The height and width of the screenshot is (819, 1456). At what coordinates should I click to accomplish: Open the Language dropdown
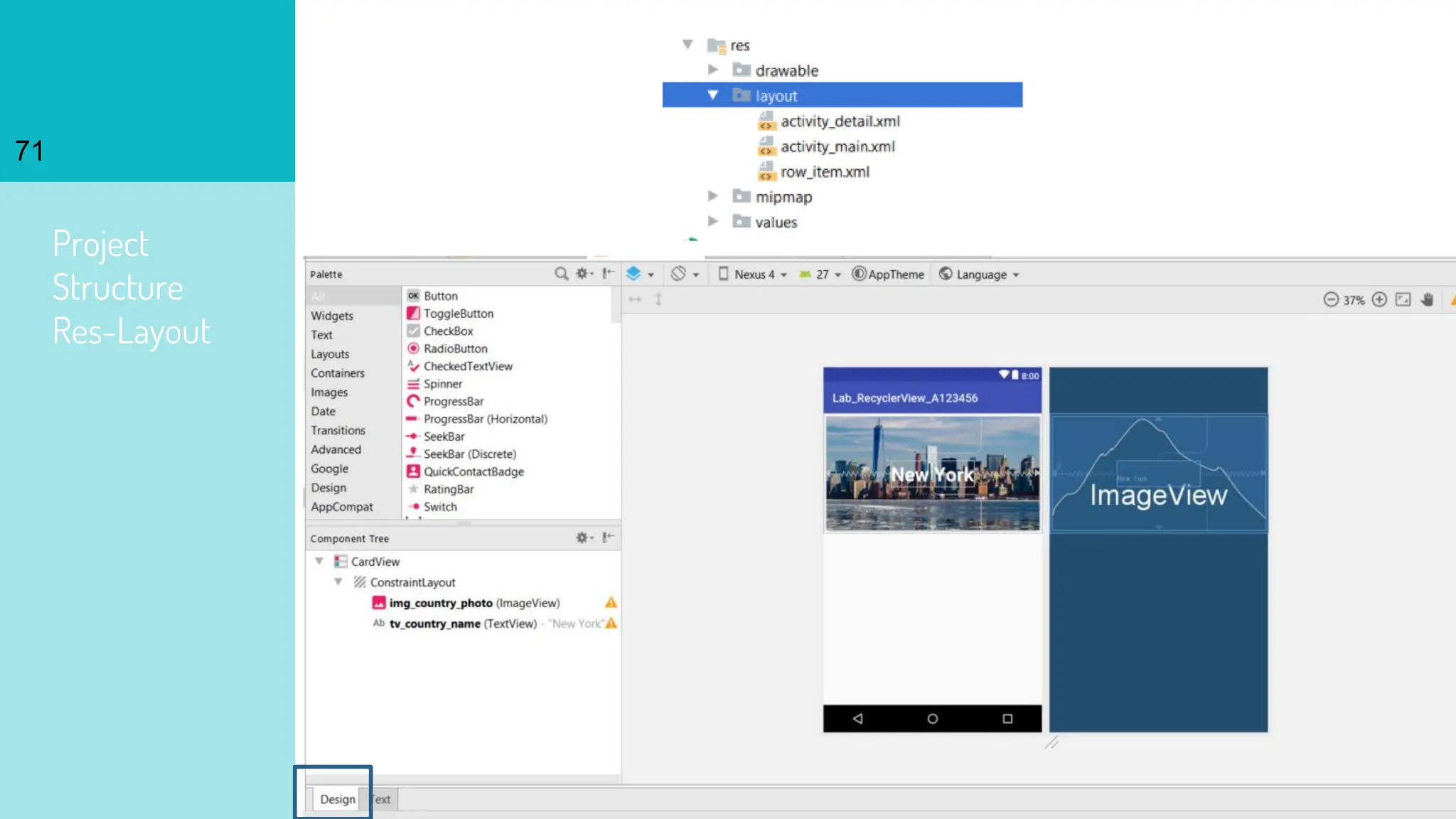[x=981, y=274]
